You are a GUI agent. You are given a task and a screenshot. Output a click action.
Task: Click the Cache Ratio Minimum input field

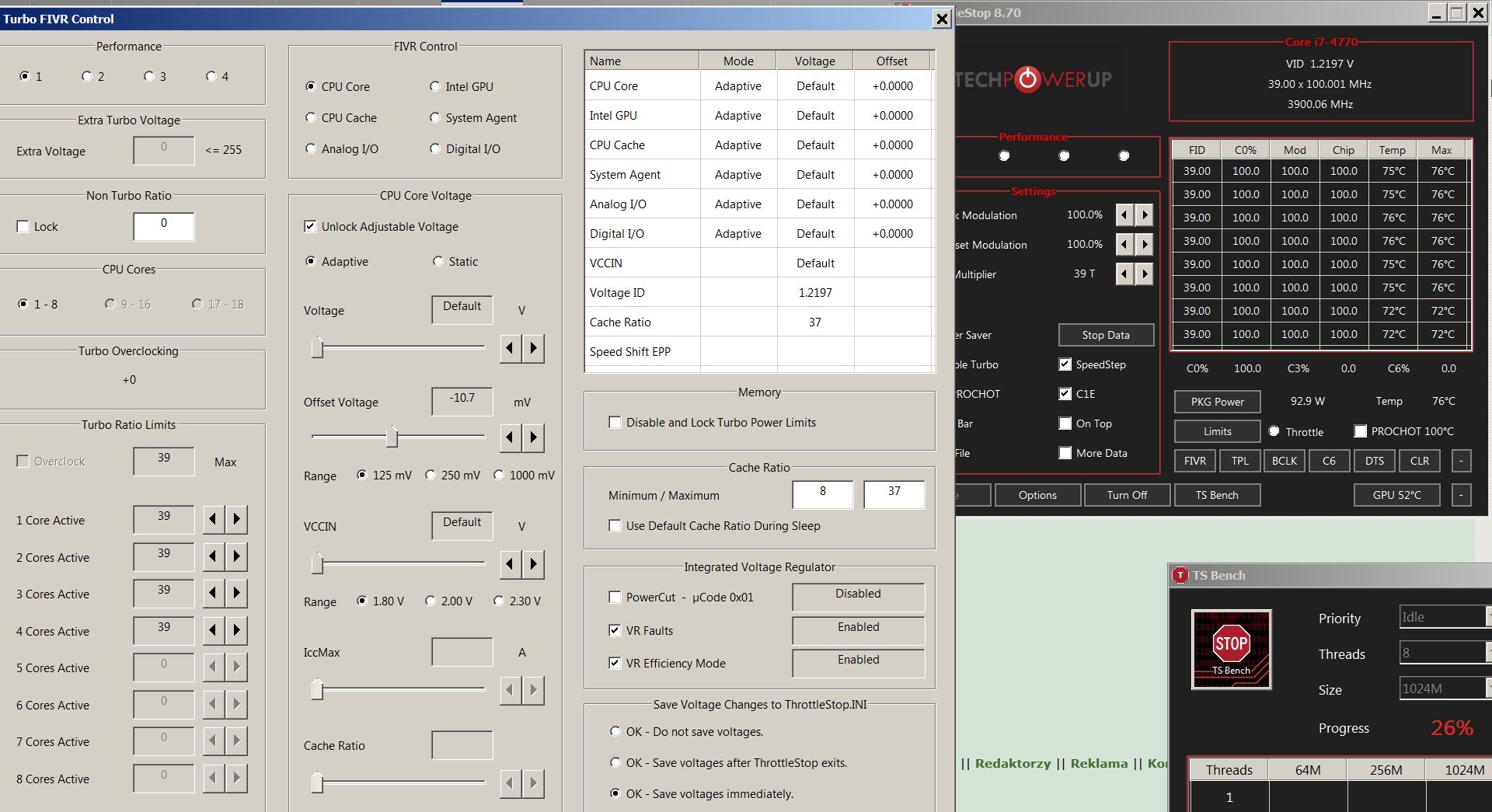tap(822, 494)
